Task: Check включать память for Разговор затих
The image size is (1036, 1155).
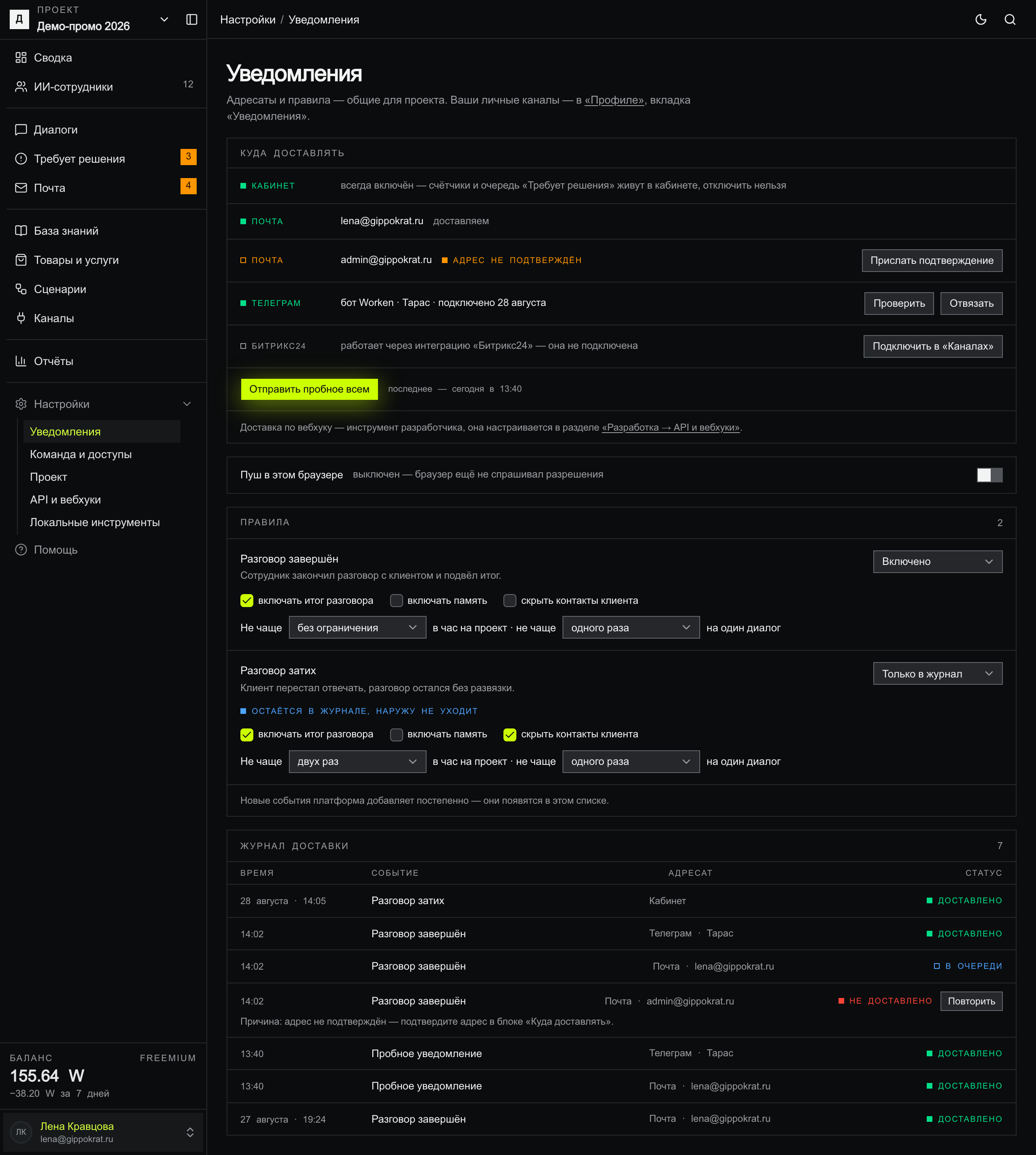Action: 396,735
